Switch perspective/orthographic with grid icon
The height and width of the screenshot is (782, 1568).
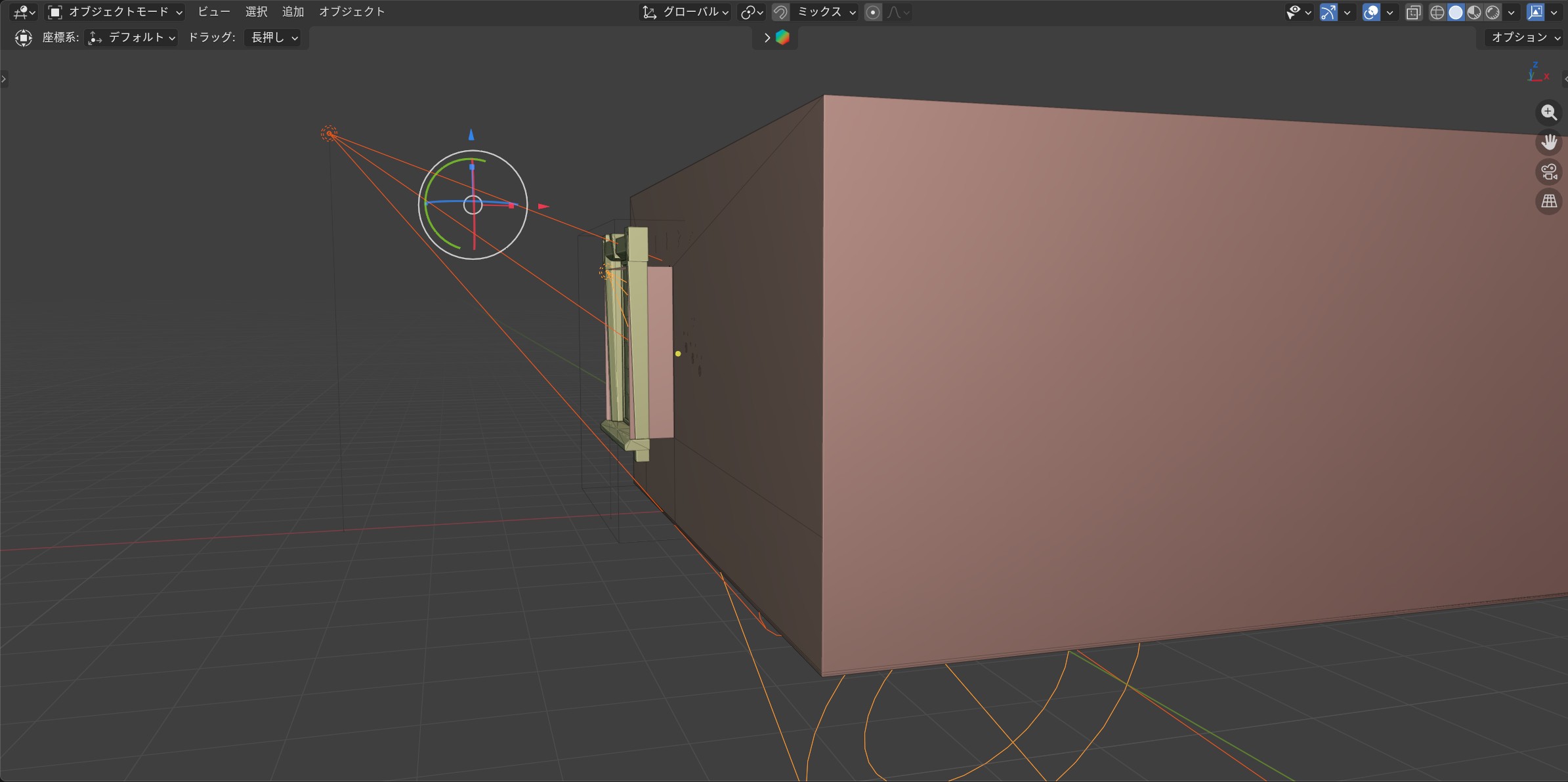[1549, 201]
